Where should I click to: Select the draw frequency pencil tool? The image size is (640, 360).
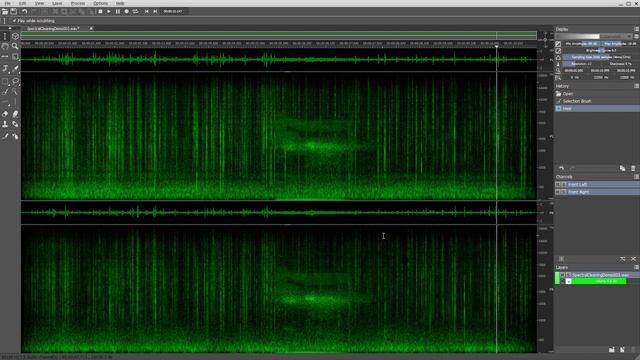(x=5, y=136)
